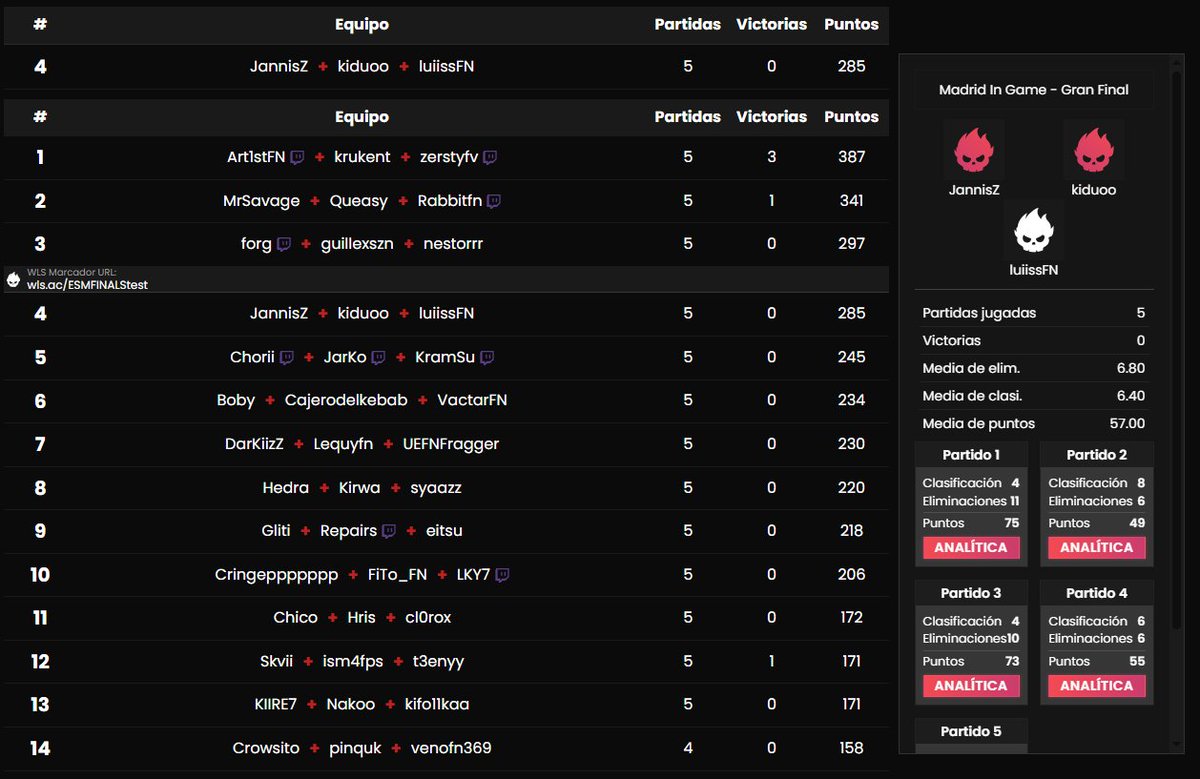
Task: Select player eitsu in rank 9
Action: tap(444, 531)
